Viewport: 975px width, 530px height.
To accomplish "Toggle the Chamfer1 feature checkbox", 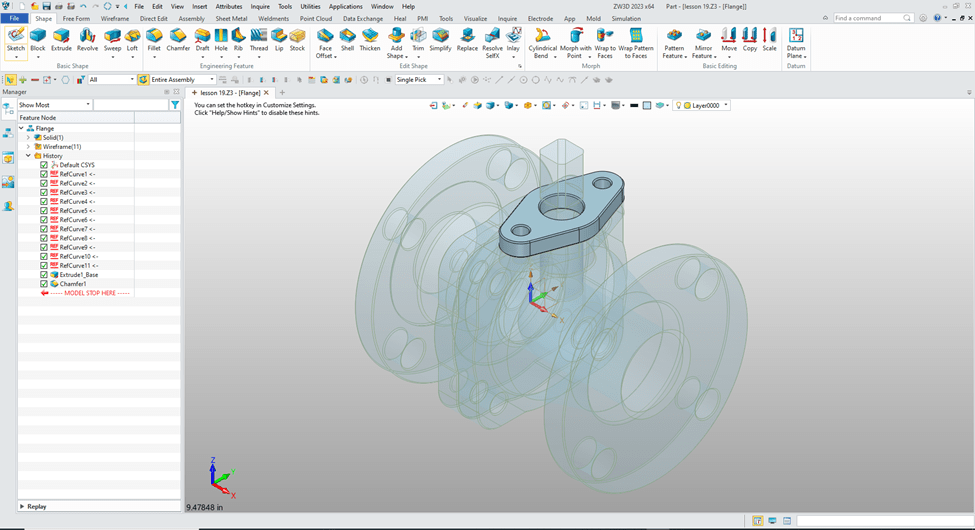I will point(44,284).
